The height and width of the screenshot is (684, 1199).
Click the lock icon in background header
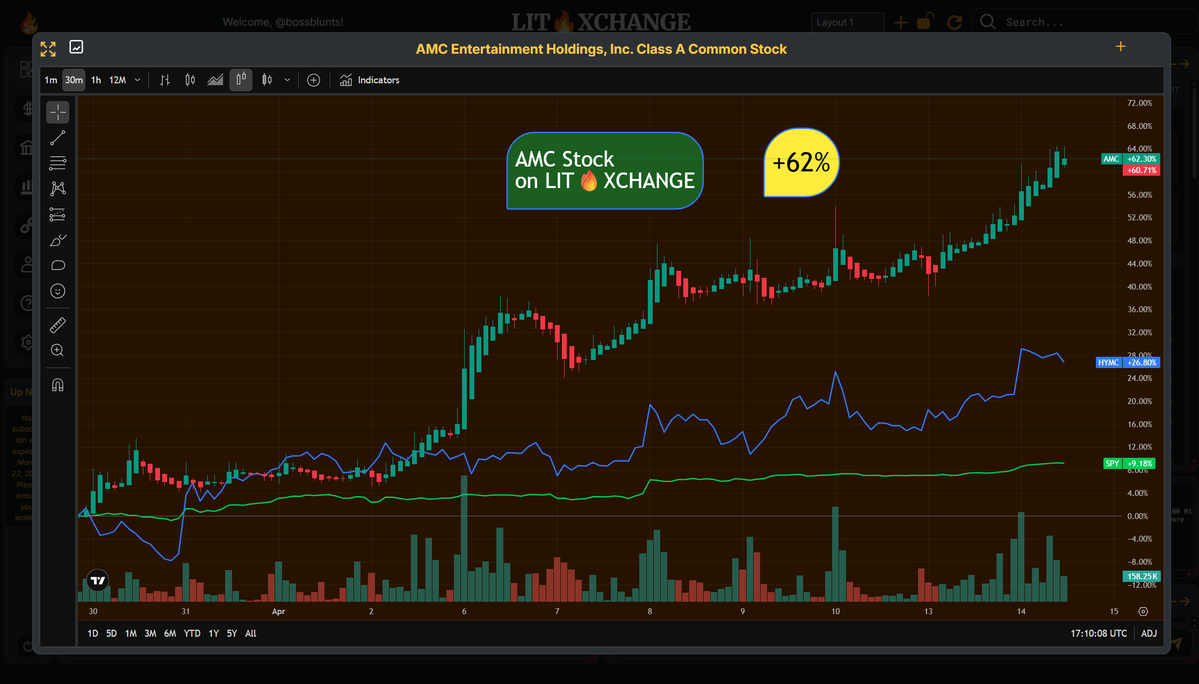(925, 21)
